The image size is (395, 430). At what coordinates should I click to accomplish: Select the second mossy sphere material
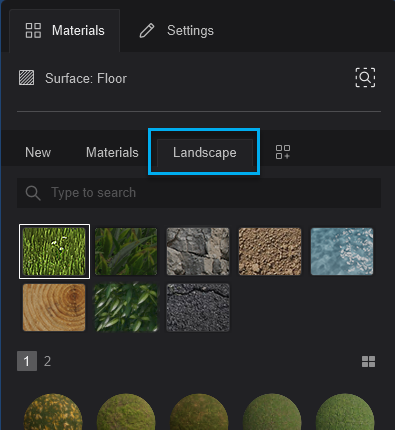(126, 412)
